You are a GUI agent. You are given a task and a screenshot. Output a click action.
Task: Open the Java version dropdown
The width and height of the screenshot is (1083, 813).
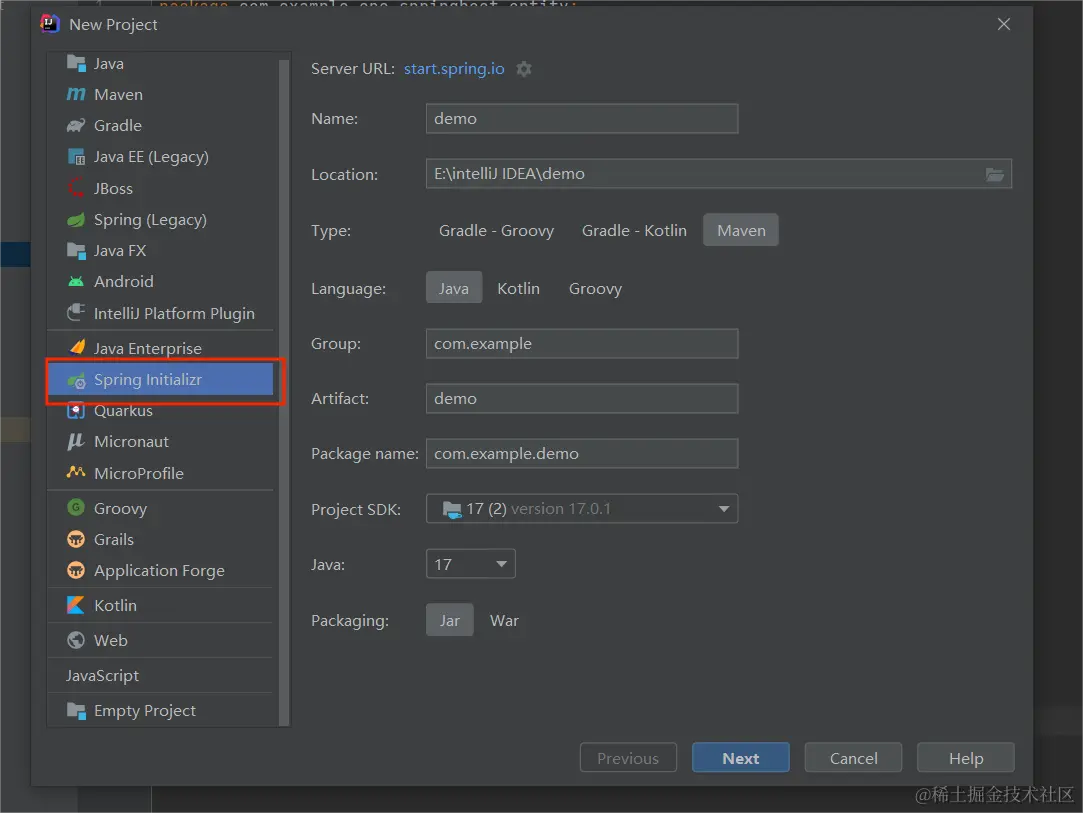tap(470, 564)
